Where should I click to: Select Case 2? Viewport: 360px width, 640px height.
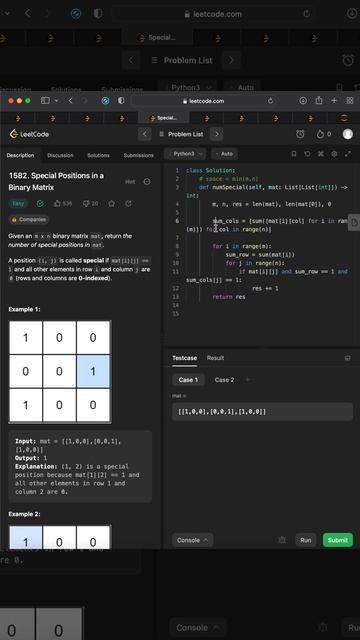click(x=224, y=380)
